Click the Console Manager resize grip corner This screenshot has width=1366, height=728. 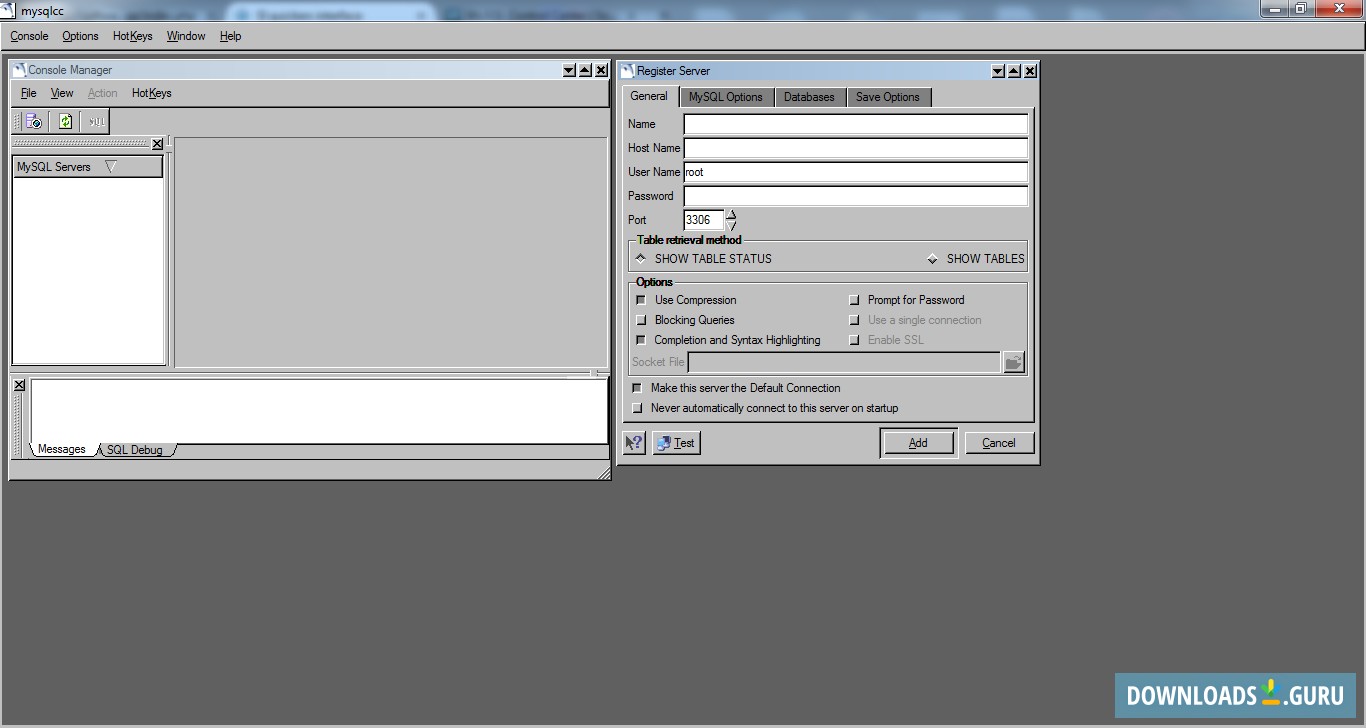pyautogui.click(x=603, y=472)
